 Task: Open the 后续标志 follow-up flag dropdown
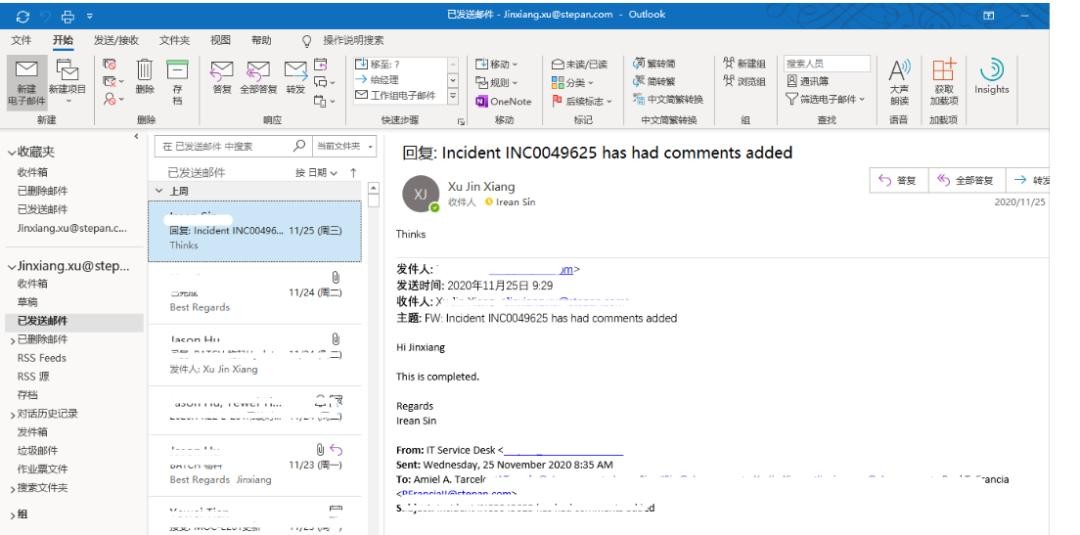click(582, 101)
